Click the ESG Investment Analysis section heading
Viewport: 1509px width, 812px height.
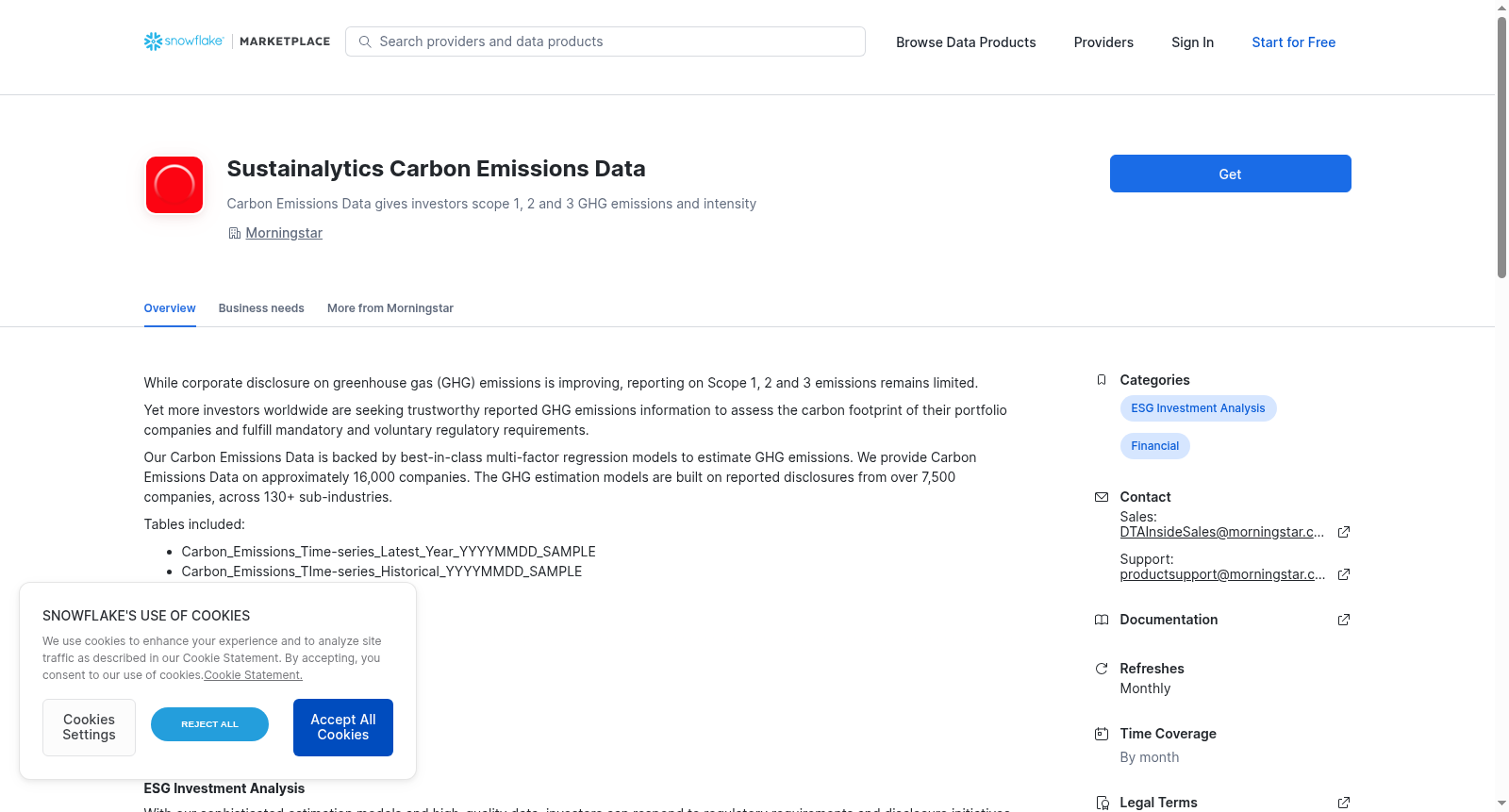(x=224, y=788)
